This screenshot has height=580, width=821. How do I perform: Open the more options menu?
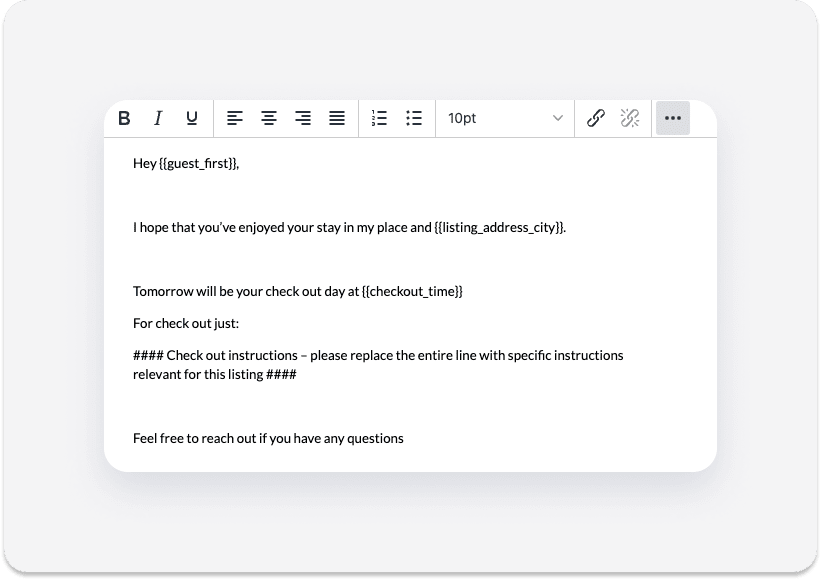672,118
